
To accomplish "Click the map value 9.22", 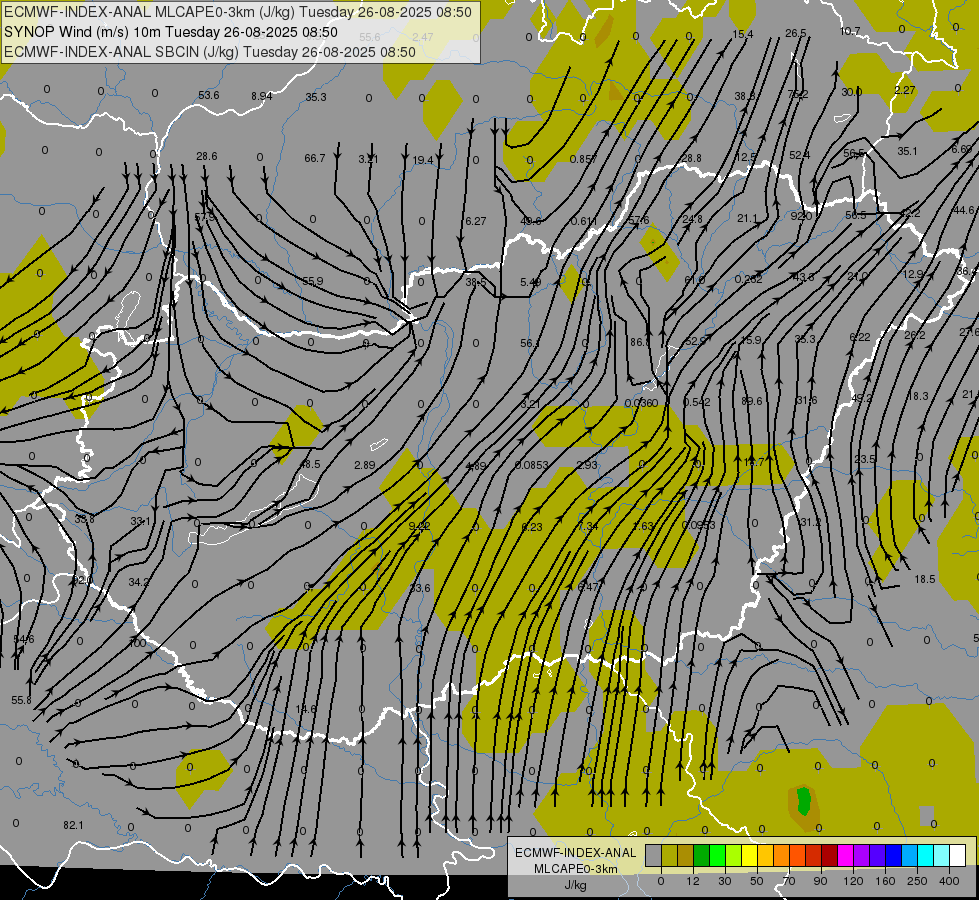I will pos(419,526).
